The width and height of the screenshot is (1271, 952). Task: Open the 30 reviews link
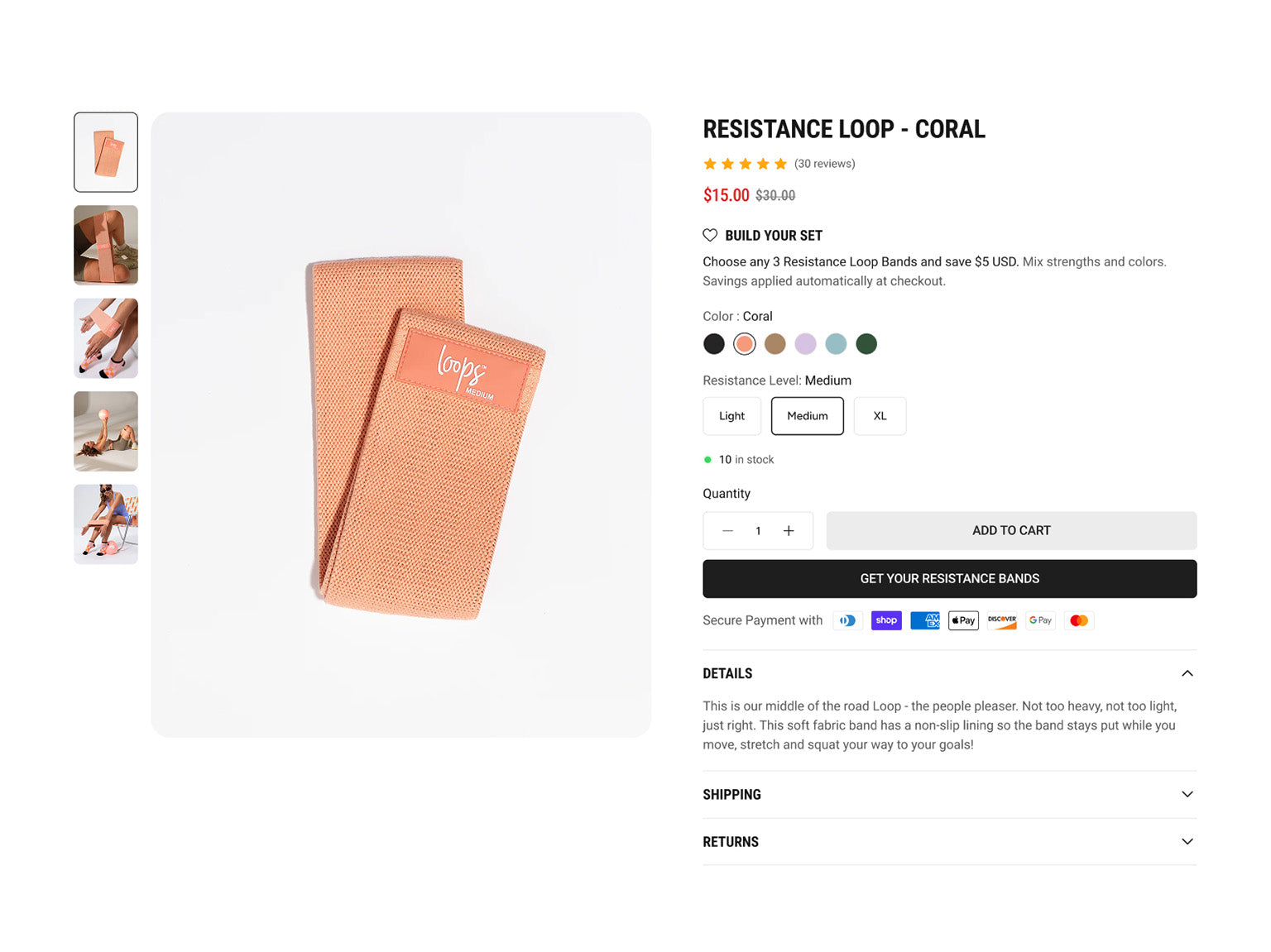pyautogui.click(x=824, y=164)
